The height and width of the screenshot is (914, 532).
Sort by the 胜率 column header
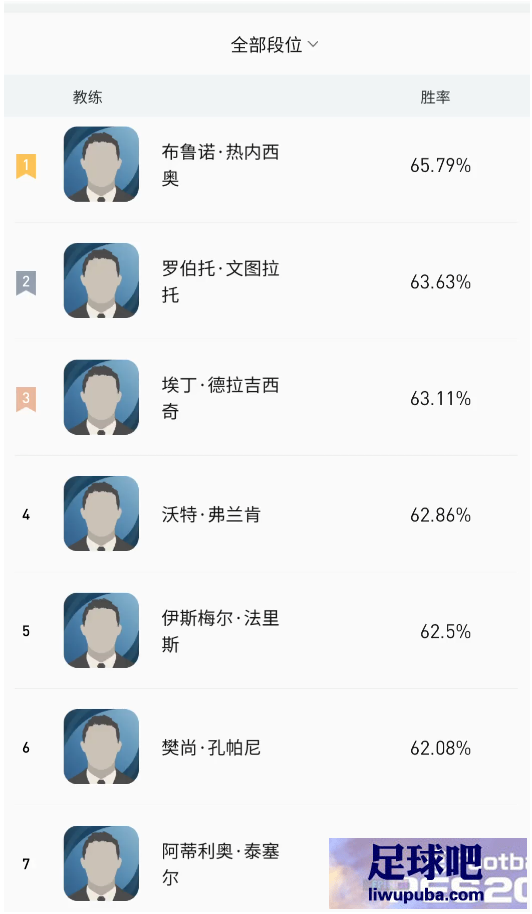435,97
